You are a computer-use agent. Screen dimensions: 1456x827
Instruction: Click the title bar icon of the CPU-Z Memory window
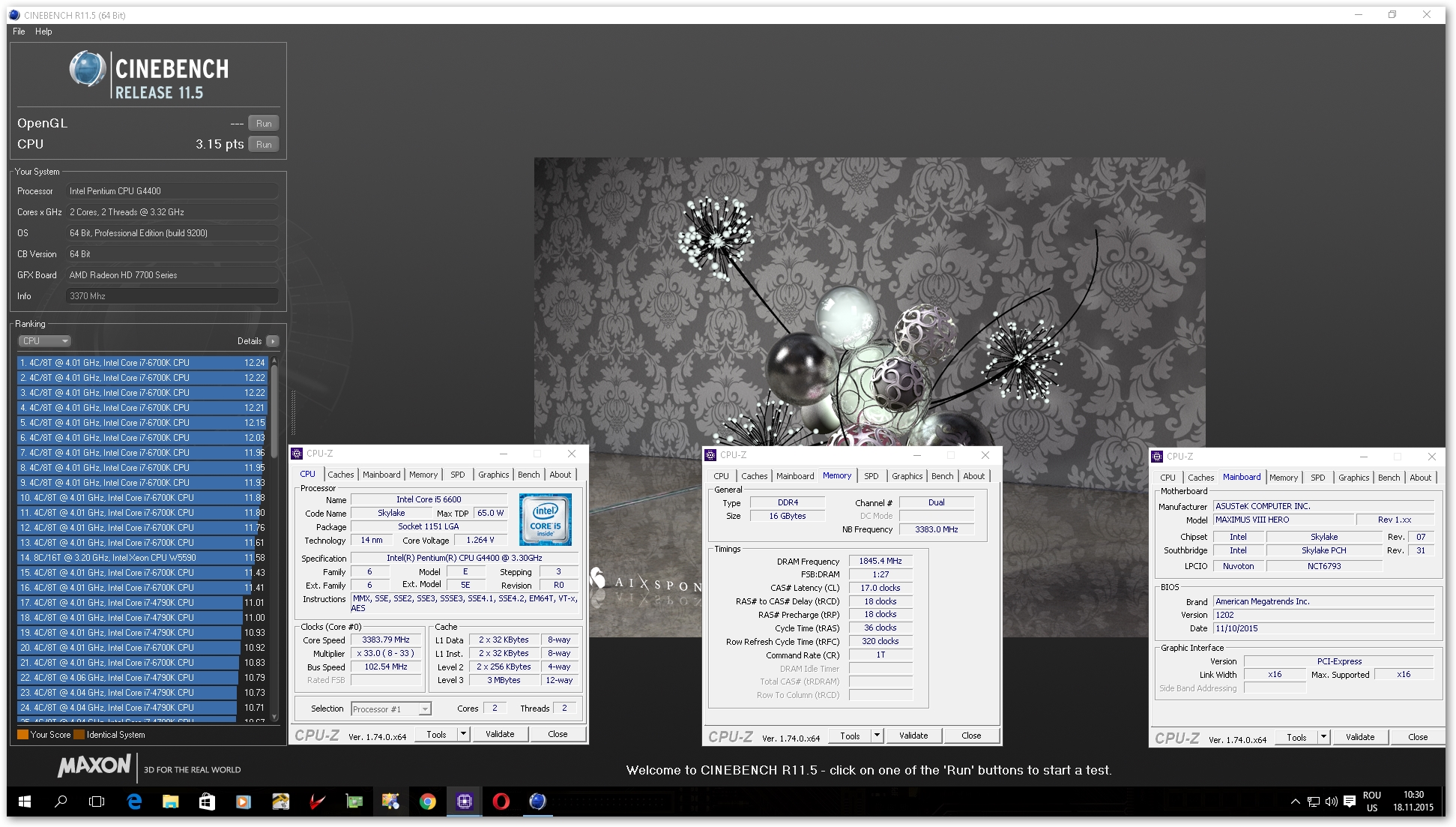pos(710,455)
